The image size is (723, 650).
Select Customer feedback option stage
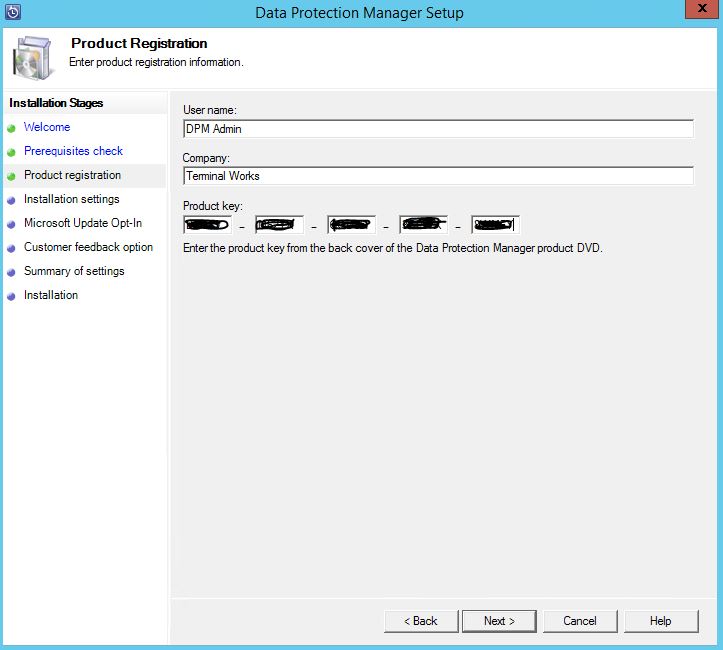tap(88, 247)
